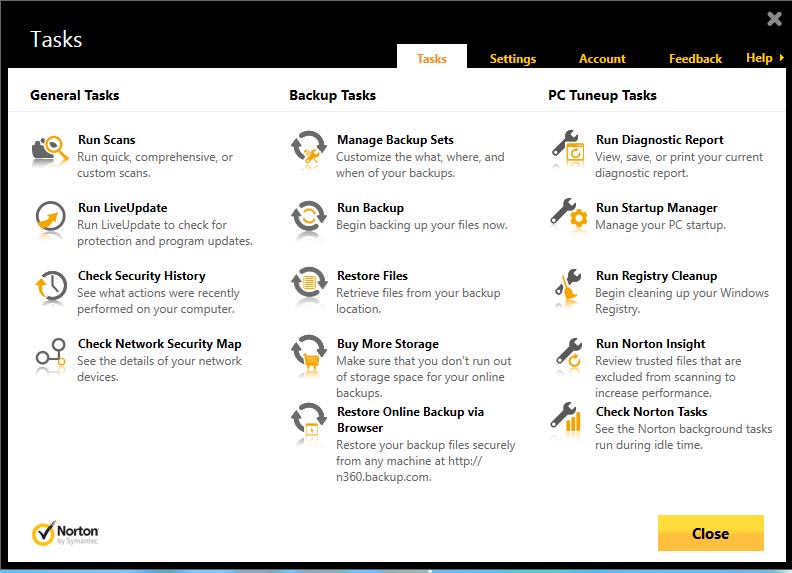Open Check Security History
The height and width of the screenshot is (573, 792).
142,275
